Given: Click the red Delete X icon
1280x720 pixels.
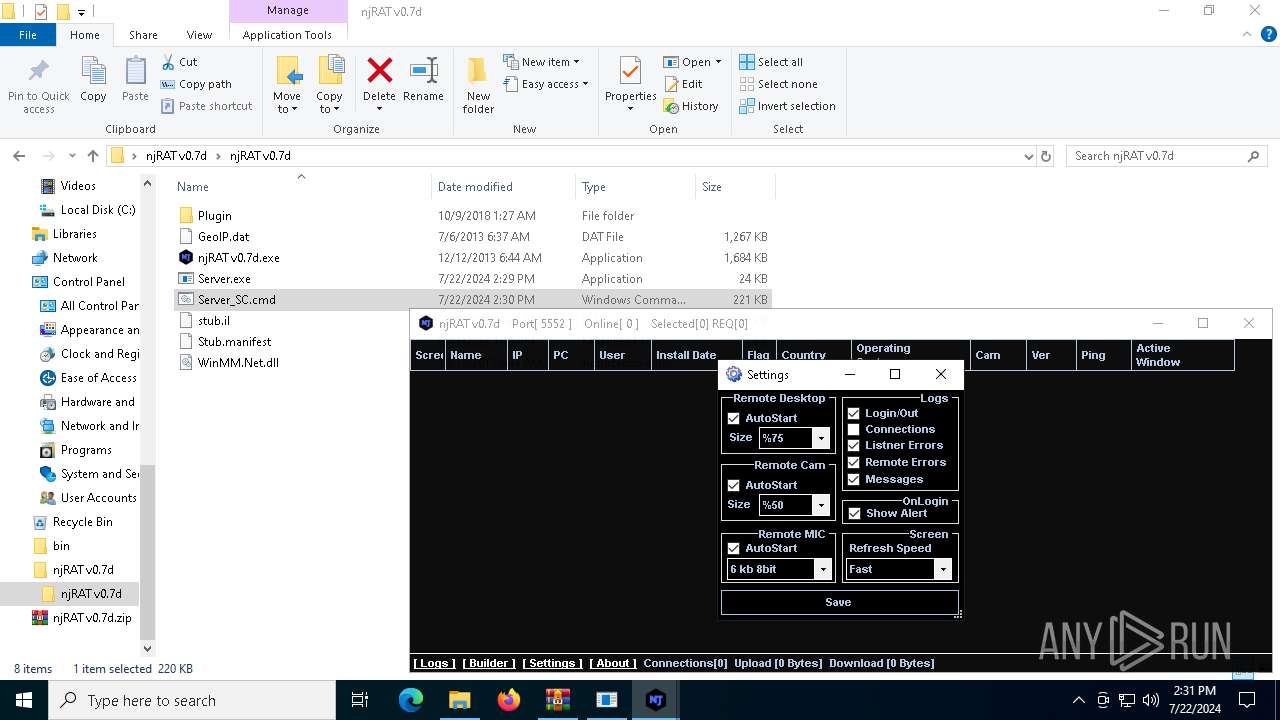Looking at the screenshot, I should click(379, 71).
